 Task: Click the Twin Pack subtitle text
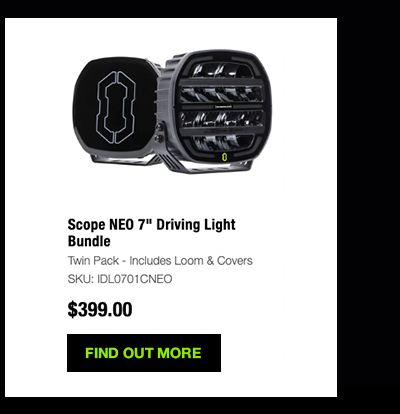tap(160, 260)
